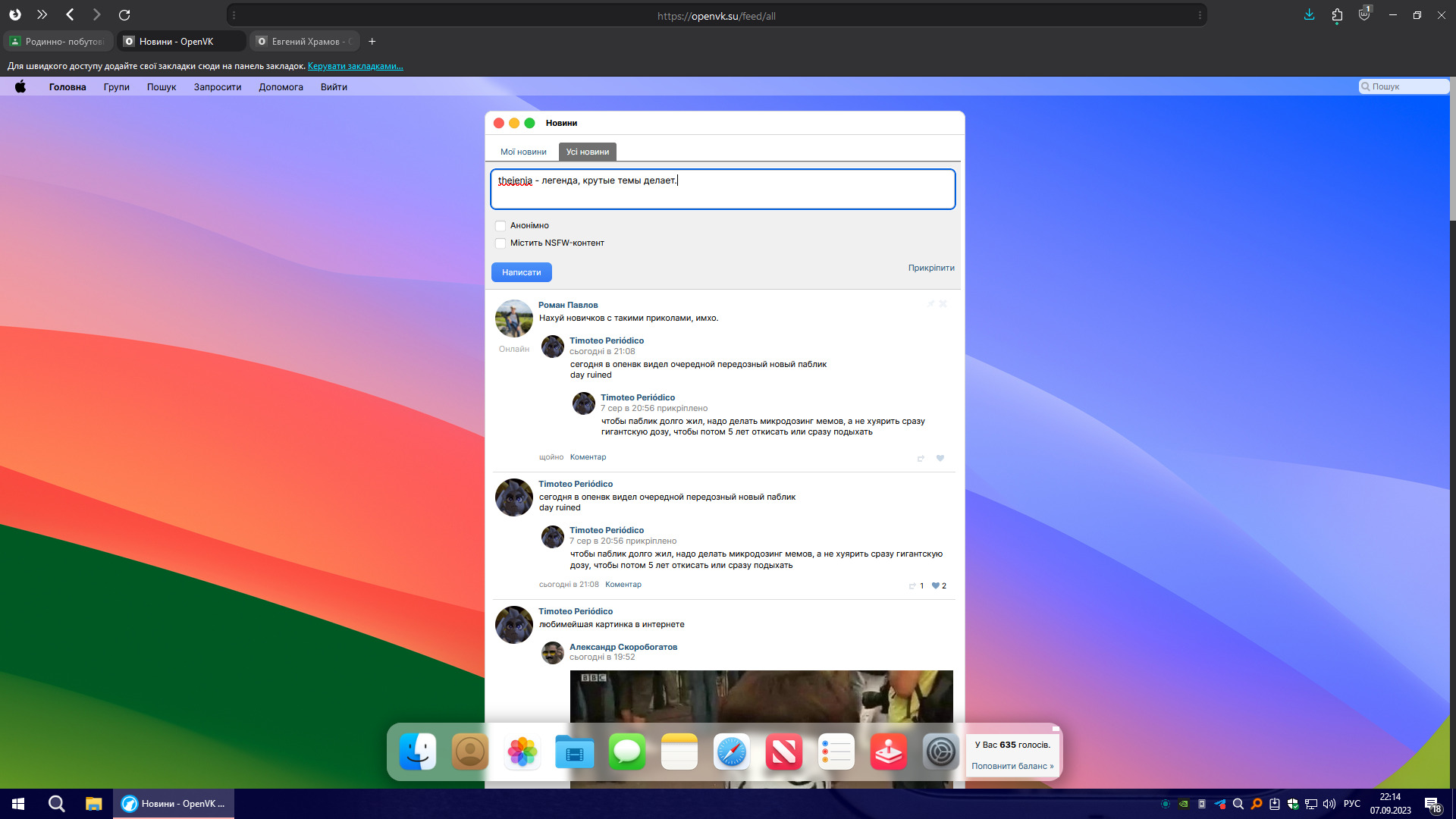
Task: Open the Safari compass icon in dock
Action: click(732, 752)
